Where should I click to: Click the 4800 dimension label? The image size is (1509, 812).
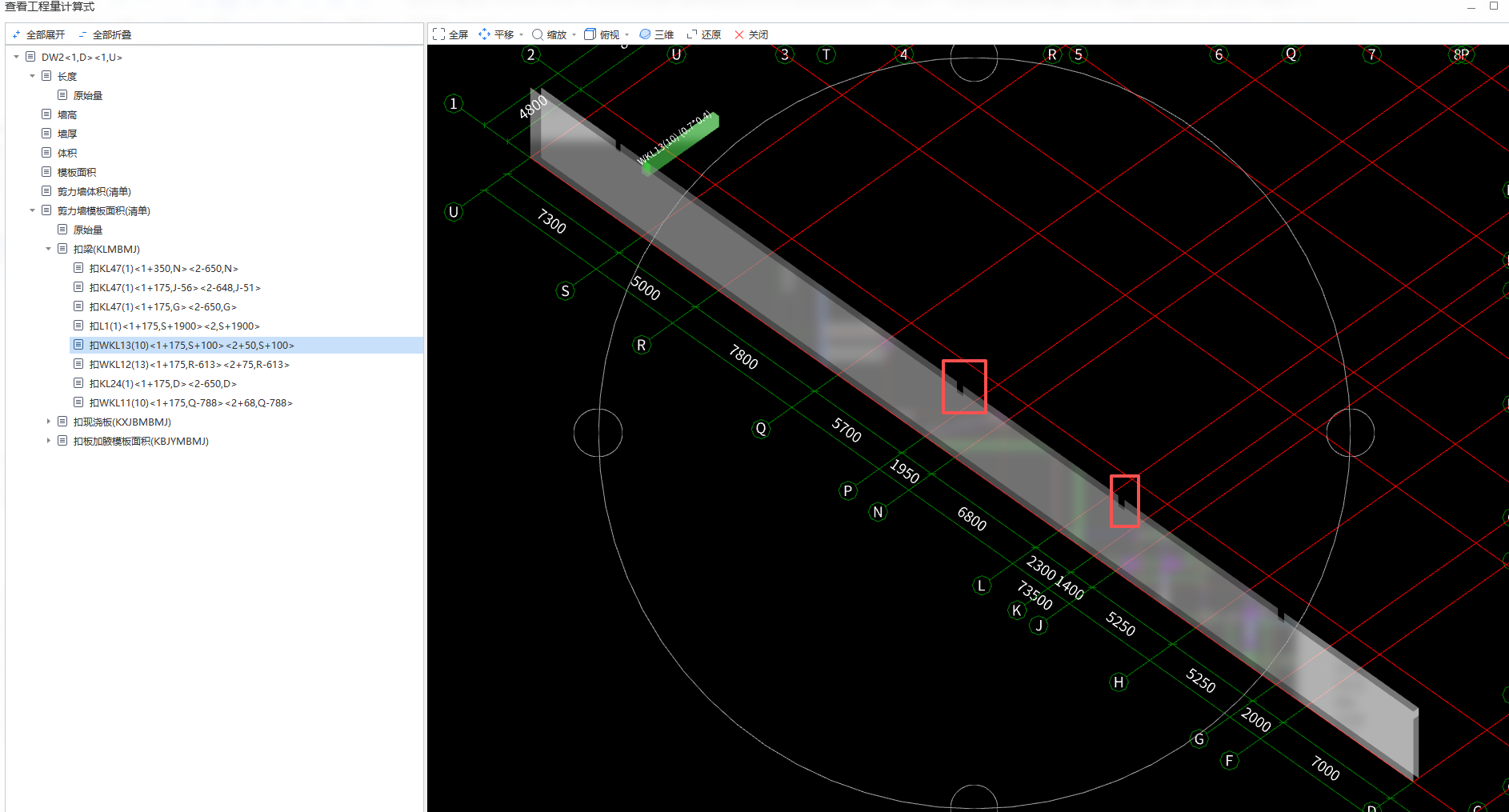tap(533, 107)
